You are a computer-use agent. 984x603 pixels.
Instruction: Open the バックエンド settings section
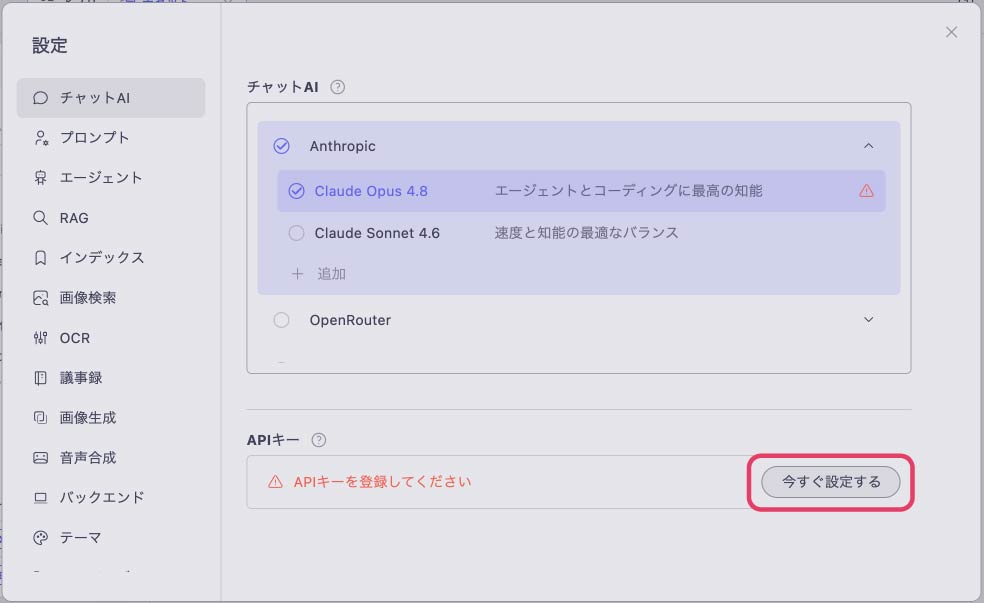111,498
